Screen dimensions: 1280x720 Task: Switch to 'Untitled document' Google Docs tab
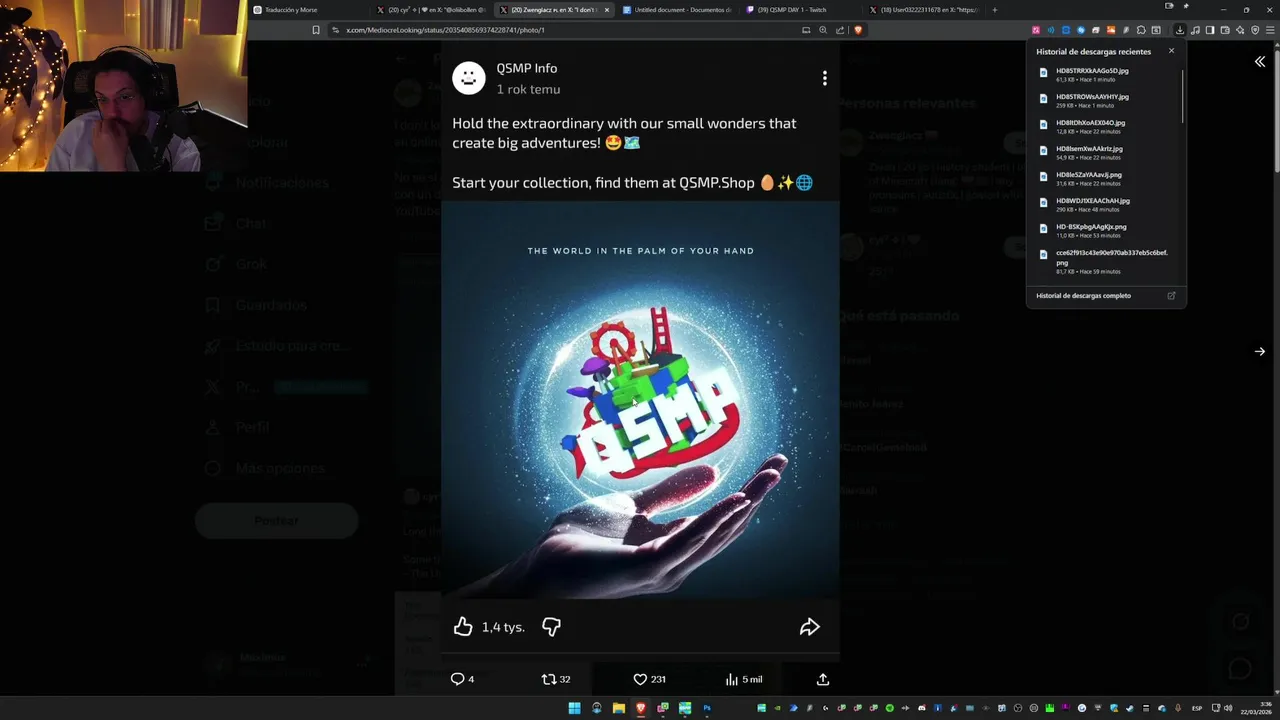(676, 10)
